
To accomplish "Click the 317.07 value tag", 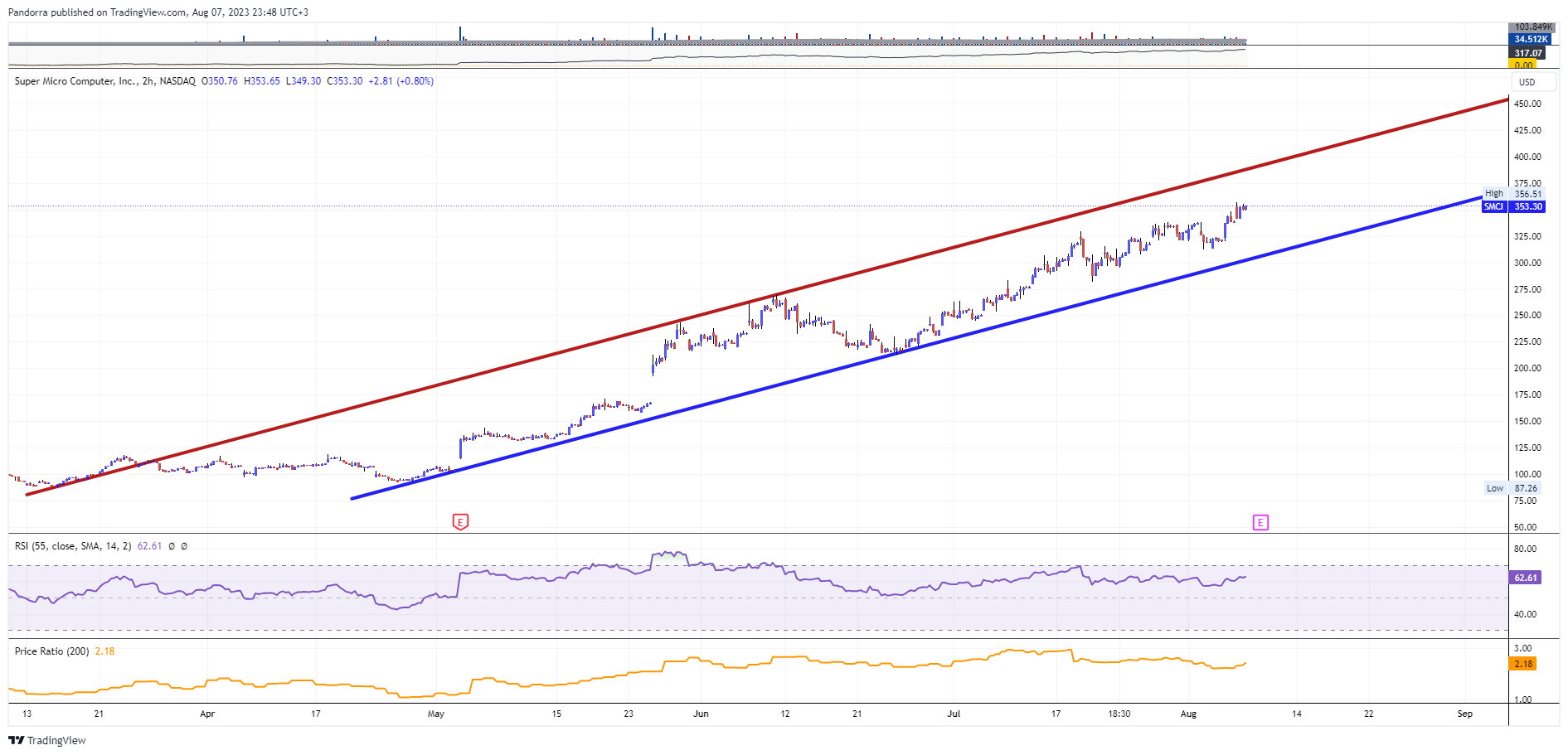I will pos(1527,53).
